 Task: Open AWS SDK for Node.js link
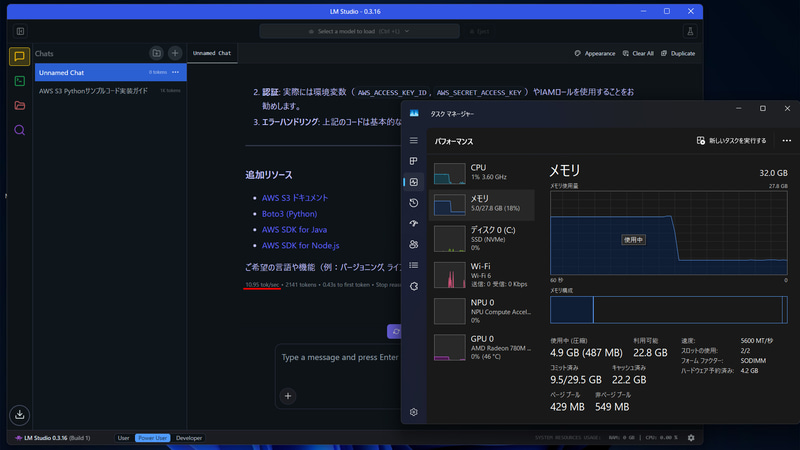301,245
